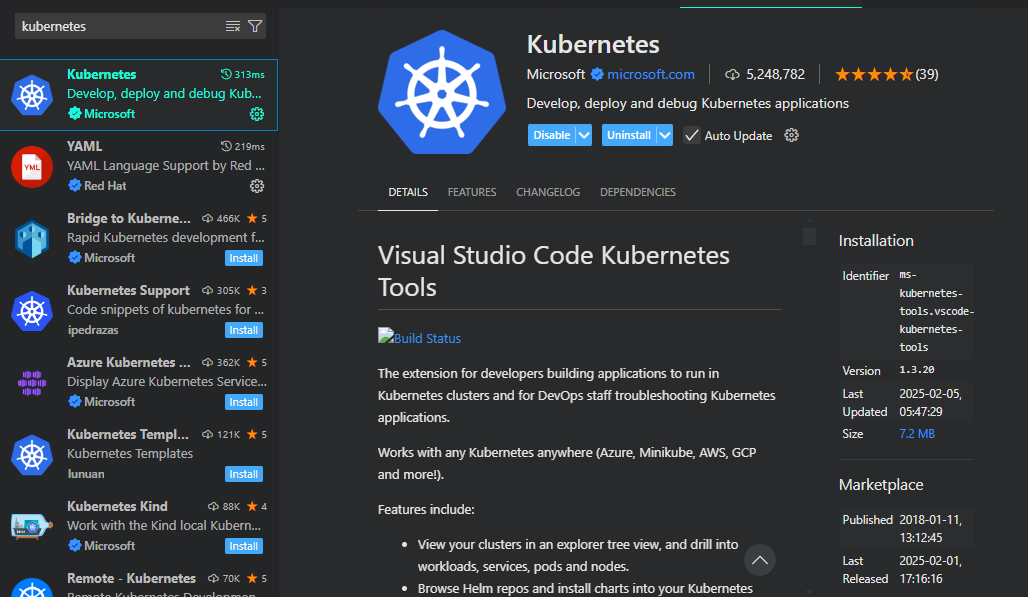
Task: Click the 7.2 MB size link
Action: tap(917, 434)
